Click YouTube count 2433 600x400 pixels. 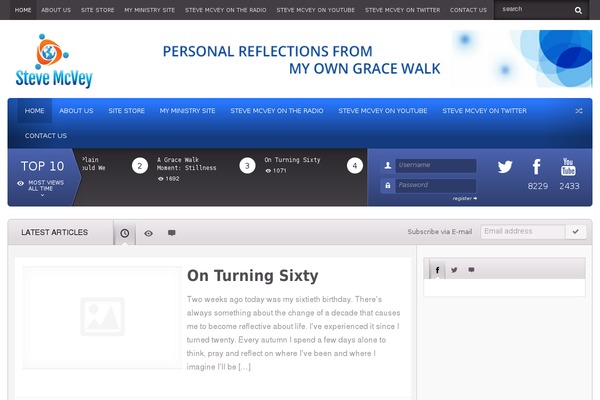click(569, 186)
